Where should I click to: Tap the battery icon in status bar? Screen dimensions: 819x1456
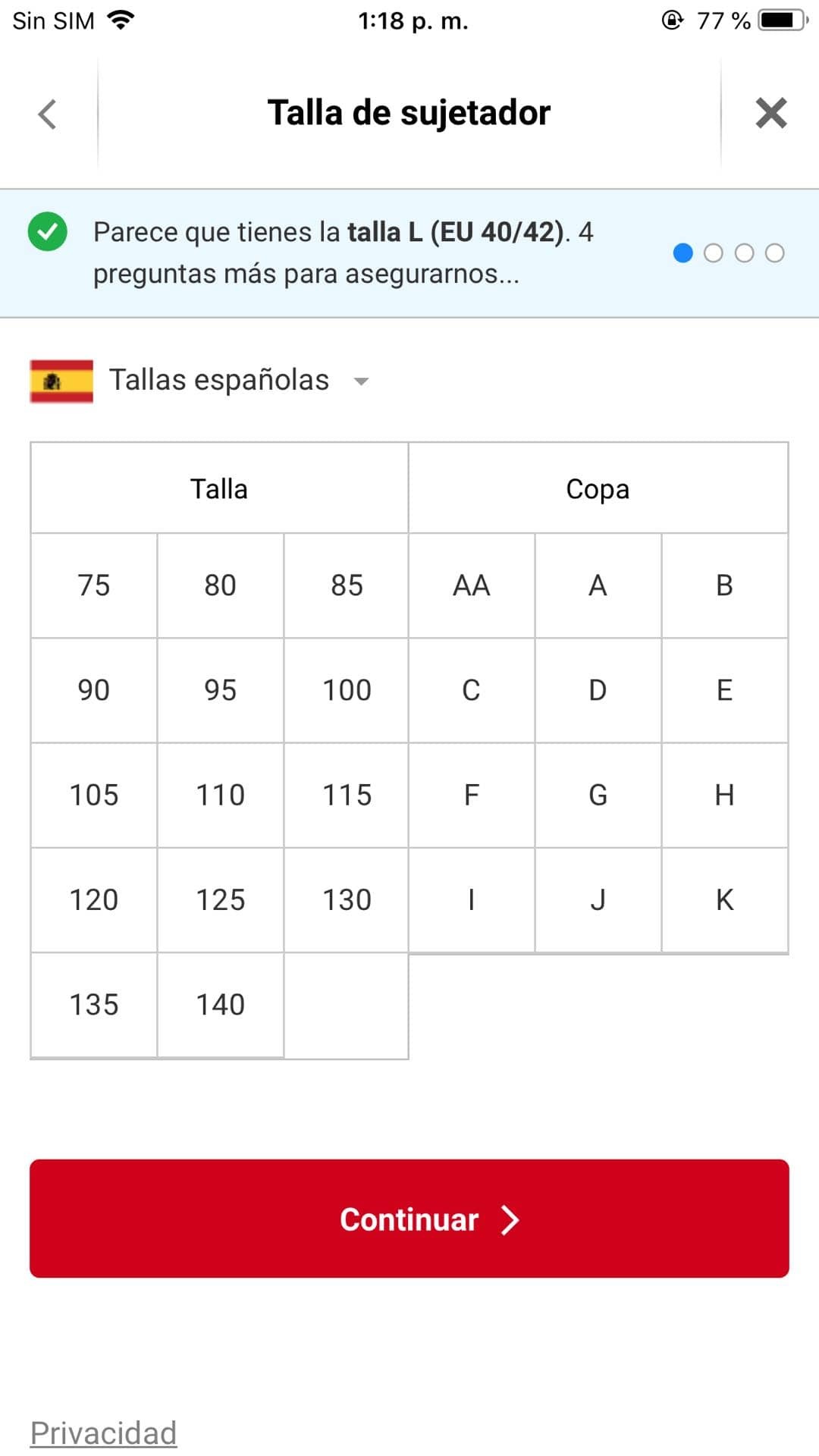pos(782,20)
